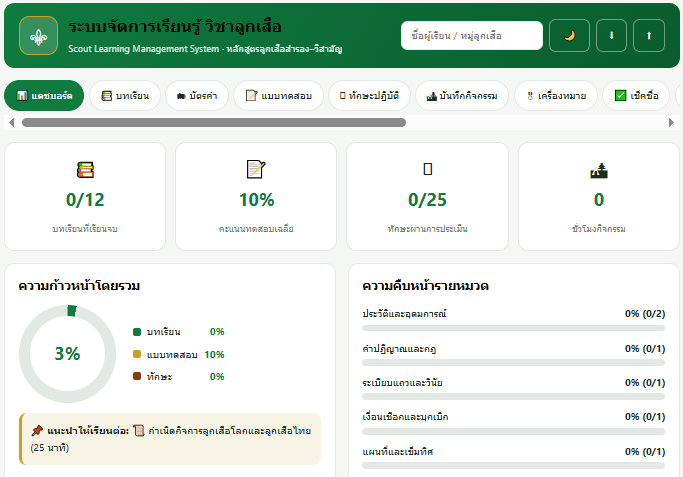
Task: Open the บันทึกกิจกรรม tab
Action: [x=462, y=95]
